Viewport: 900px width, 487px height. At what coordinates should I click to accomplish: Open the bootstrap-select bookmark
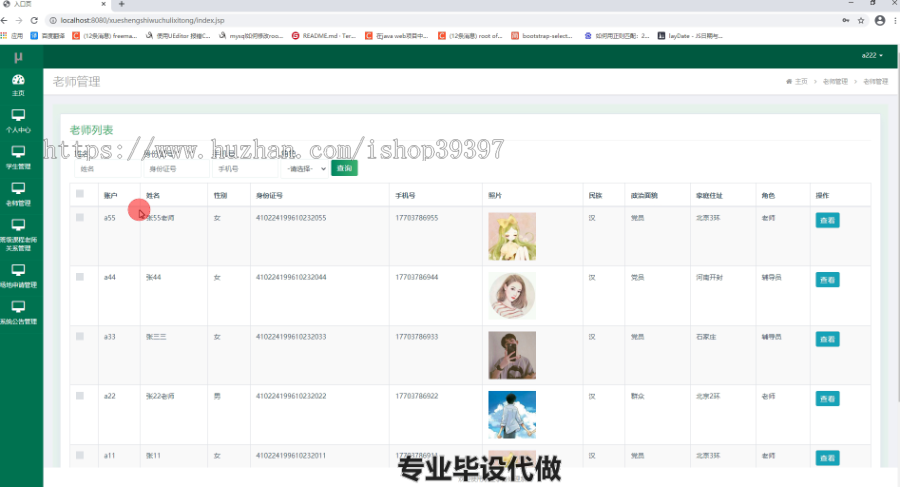[542, 36]
